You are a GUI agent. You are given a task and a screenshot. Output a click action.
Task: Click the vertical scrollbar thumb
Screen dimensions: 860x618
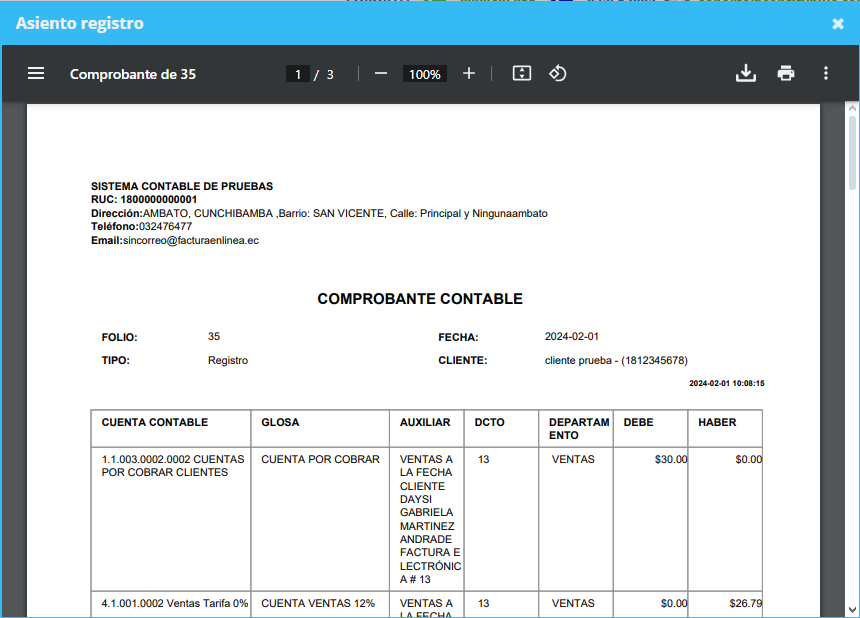[x=852, y=152]
